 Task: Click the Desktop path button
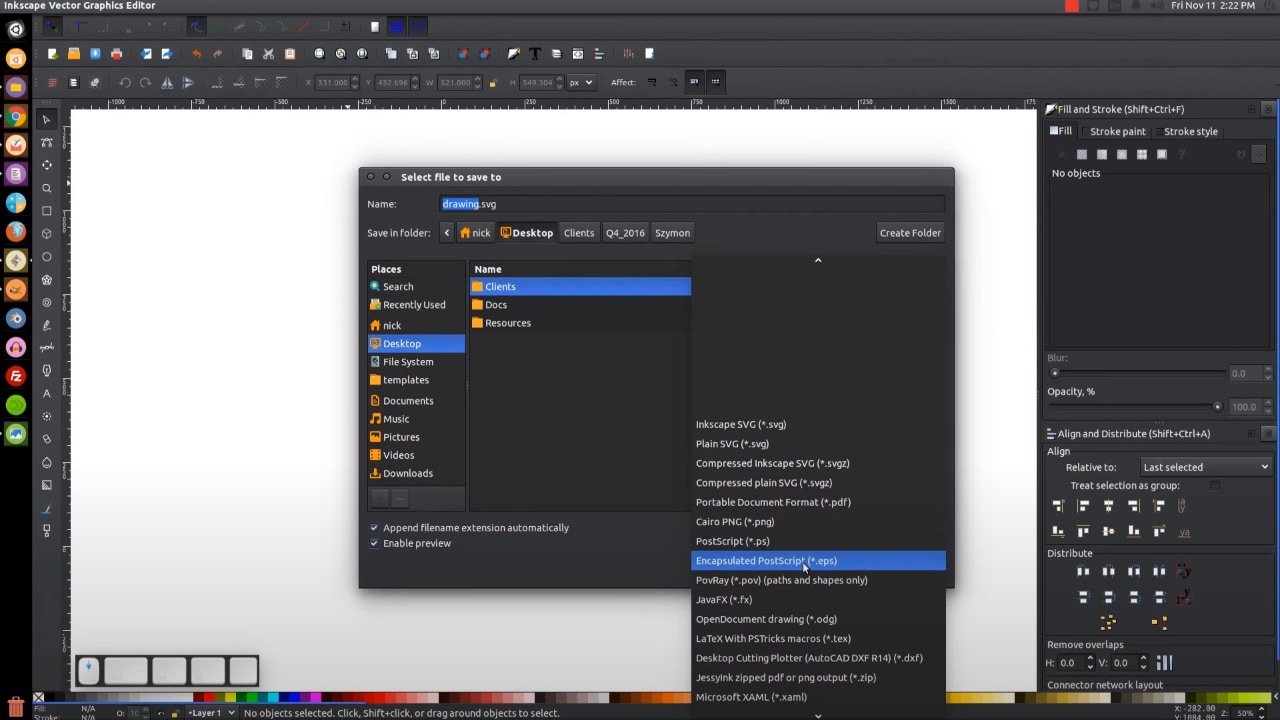point(527,233)
